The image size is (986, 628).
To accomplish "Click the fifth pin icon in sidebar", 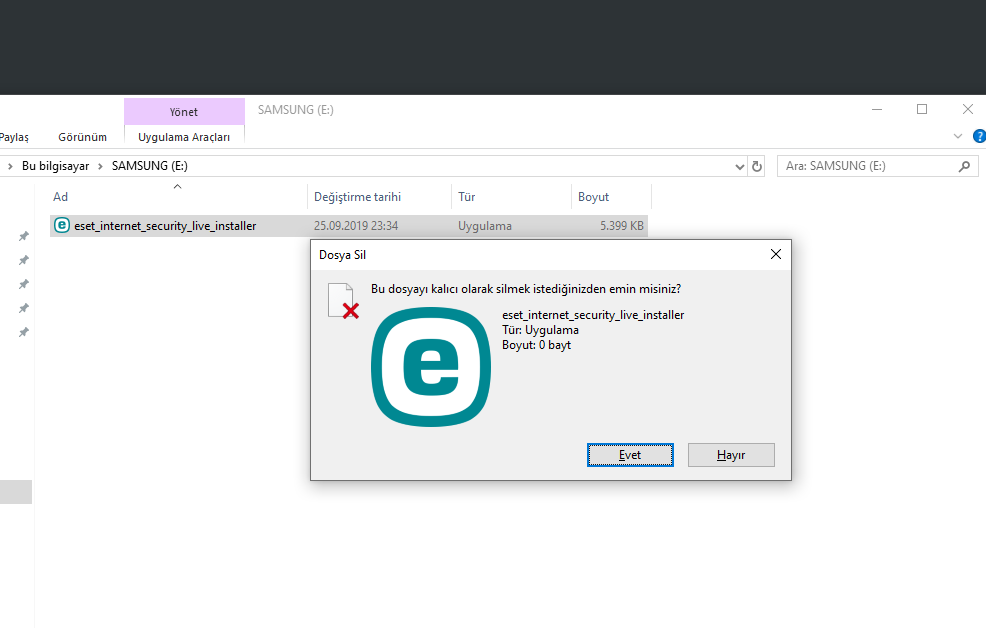I will tap(24, 332).
